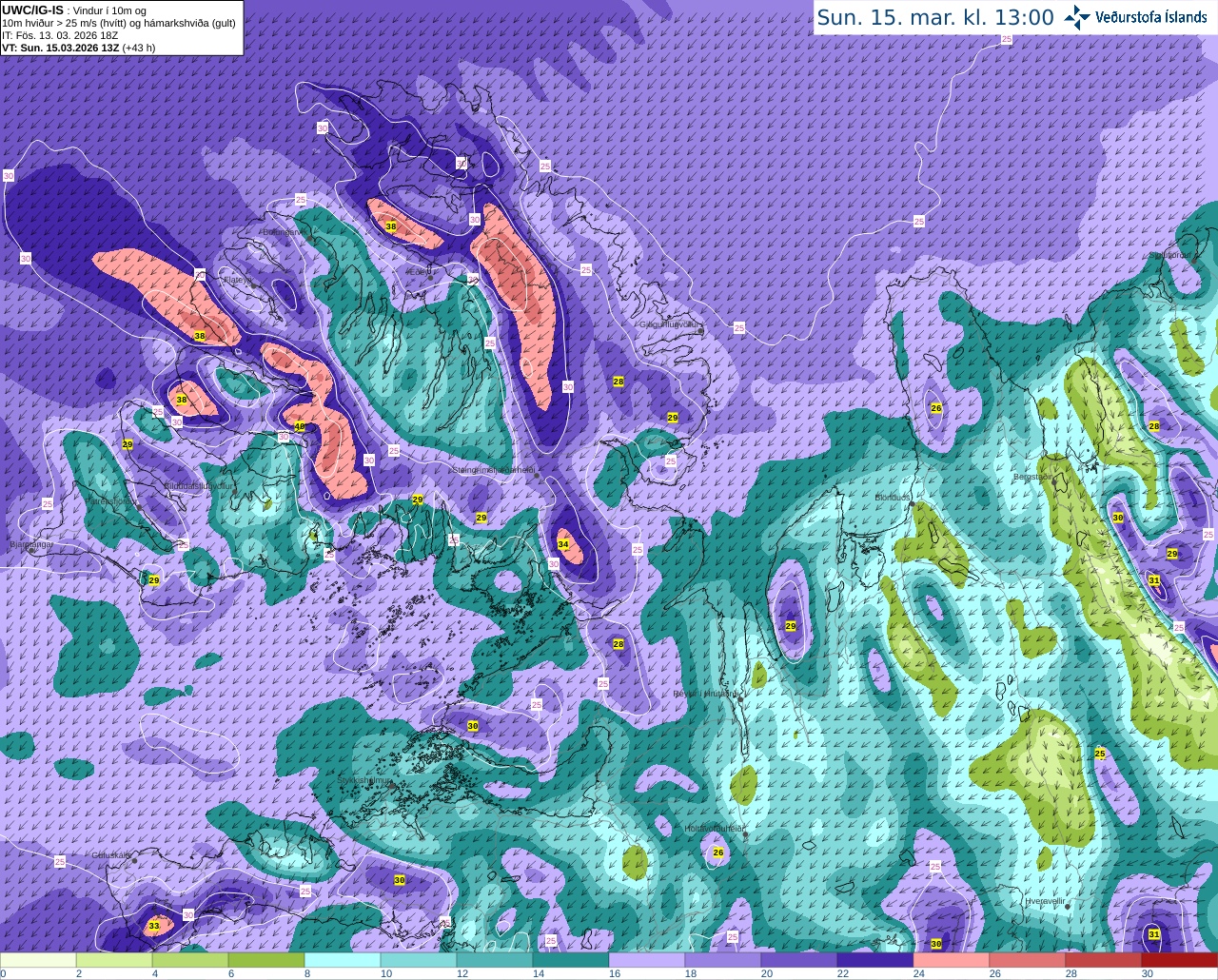Pick the purple 20–22 legend swatch
The width and height of the screenshot is (1218, 980).
pyautogui.click(x=799, y=960)
